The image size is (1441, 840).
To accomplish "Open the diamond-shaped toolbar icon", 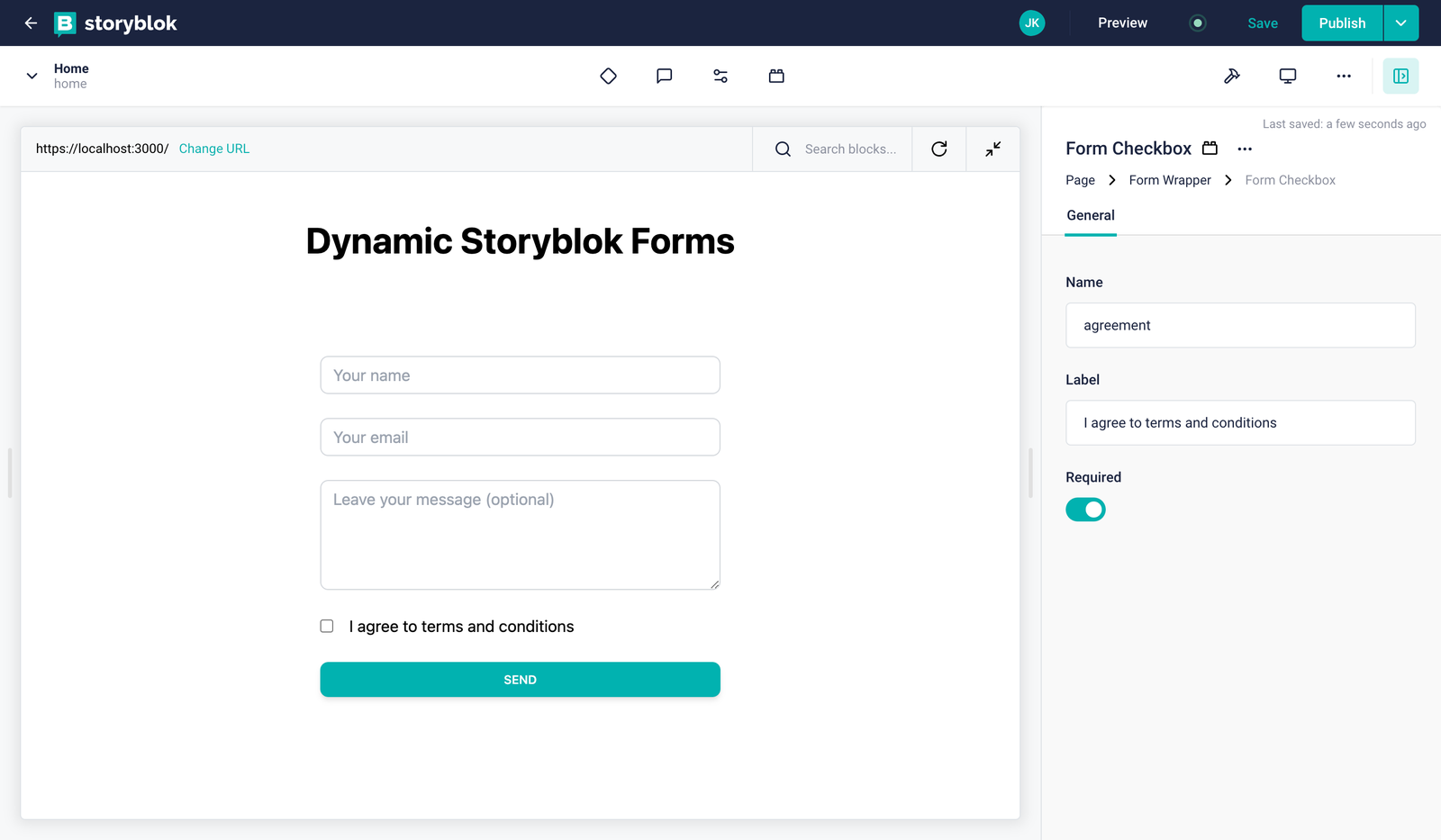I will (x=609, y=77).
